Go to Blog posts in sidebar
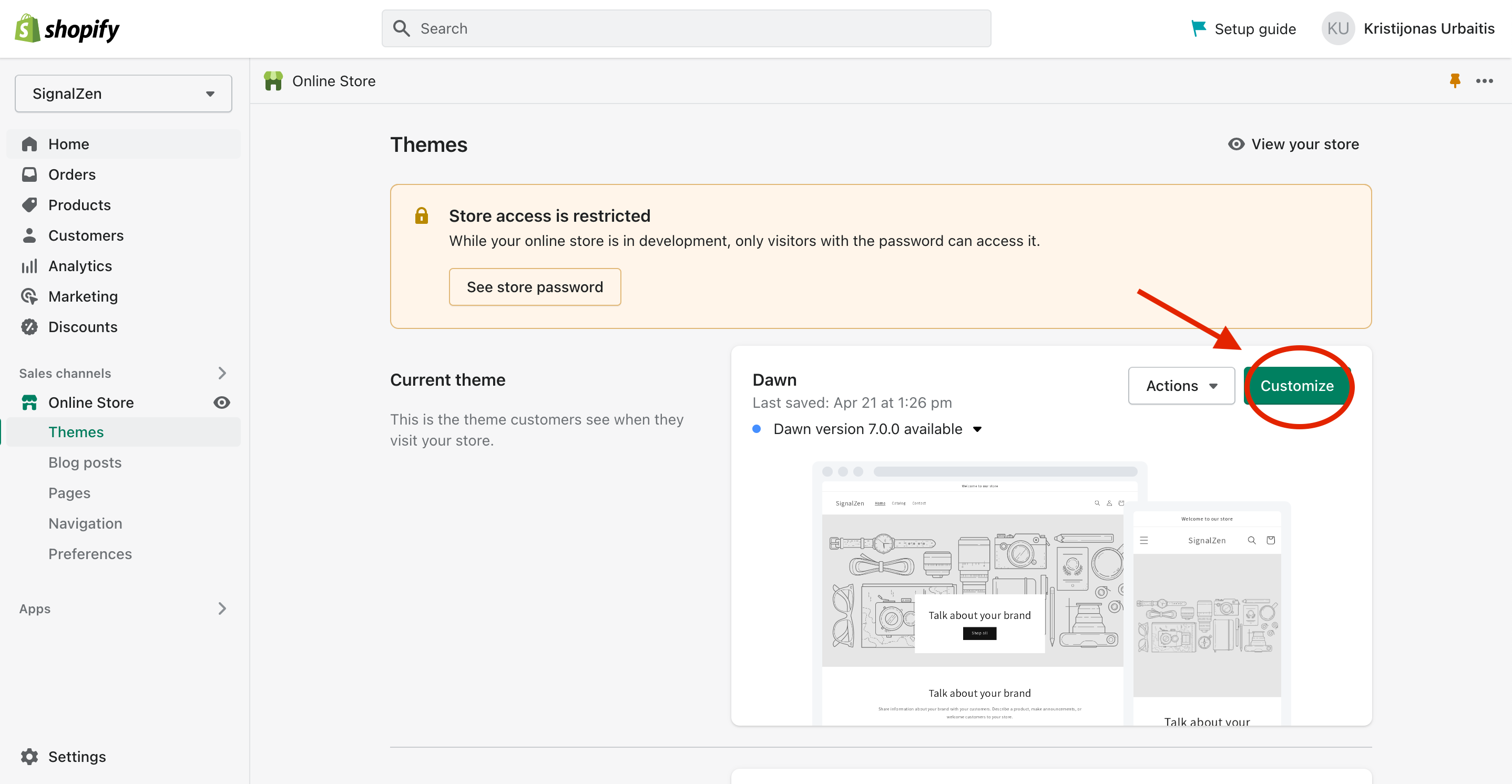1512x784 pixels. tap(85, 462)
